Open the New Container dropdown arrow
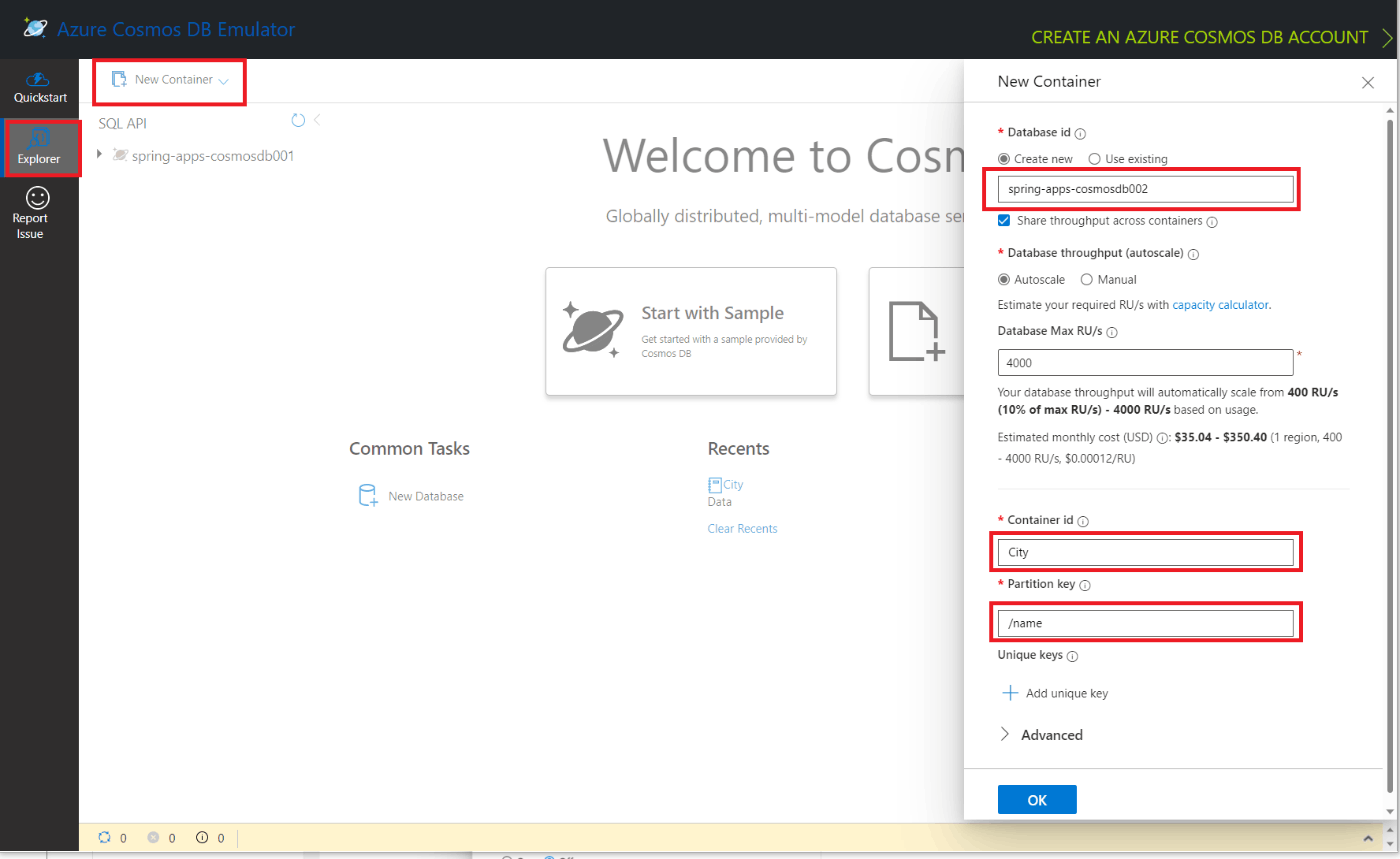Viewport: 1400px width, 859px height. (x=223, y=81)
